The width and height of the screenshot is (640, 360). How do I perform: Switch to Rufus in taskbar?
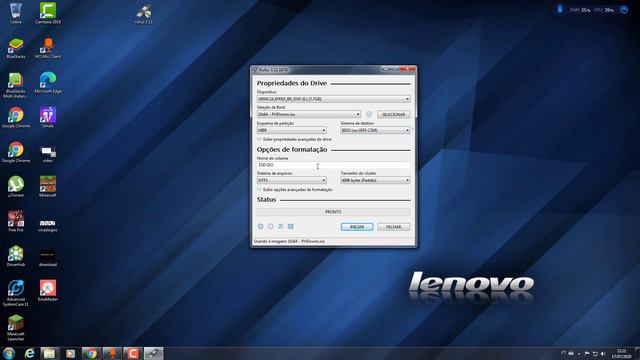point(153,353)
